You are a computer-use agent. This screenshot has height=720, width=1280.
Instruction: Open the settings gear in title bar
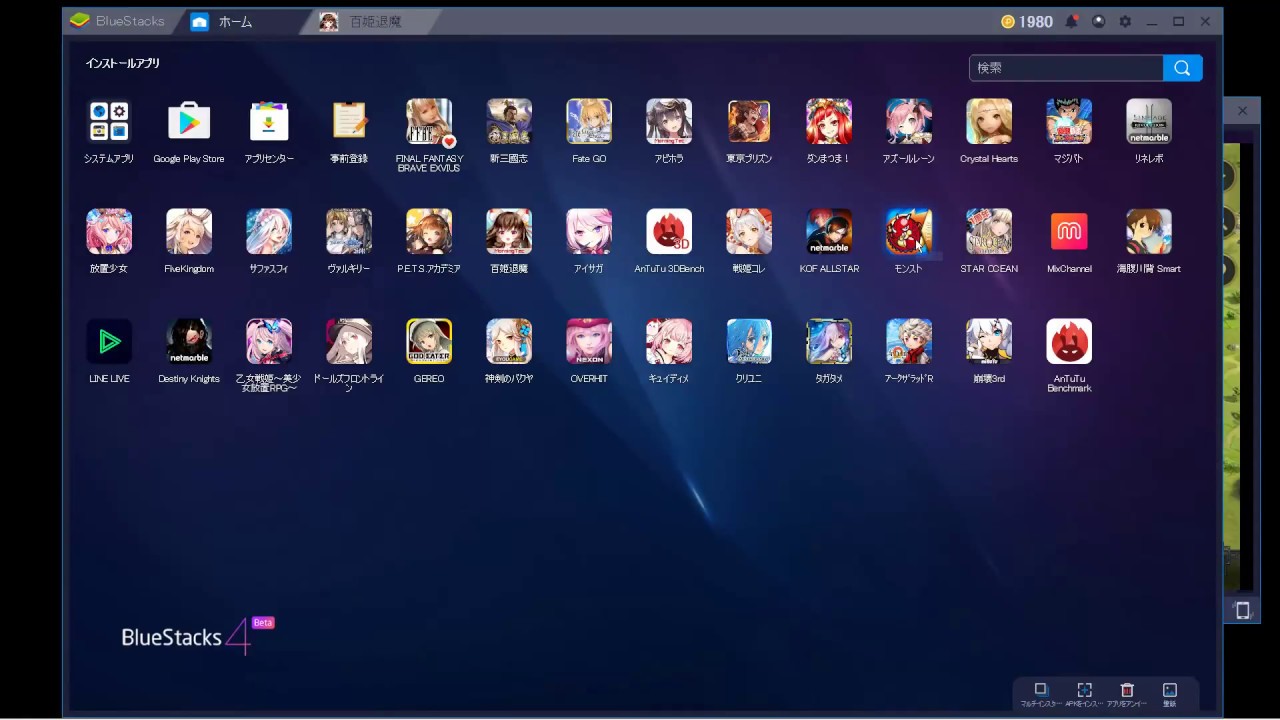(x=1125, y=21)
